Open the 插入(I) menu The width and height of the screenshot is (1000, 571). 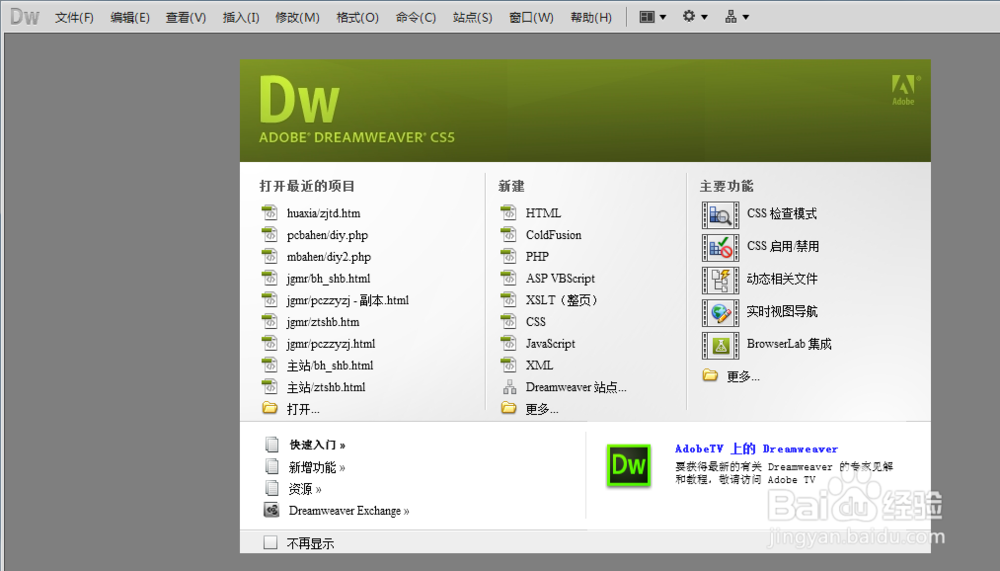pyautogui.click(x=240, y=17)
